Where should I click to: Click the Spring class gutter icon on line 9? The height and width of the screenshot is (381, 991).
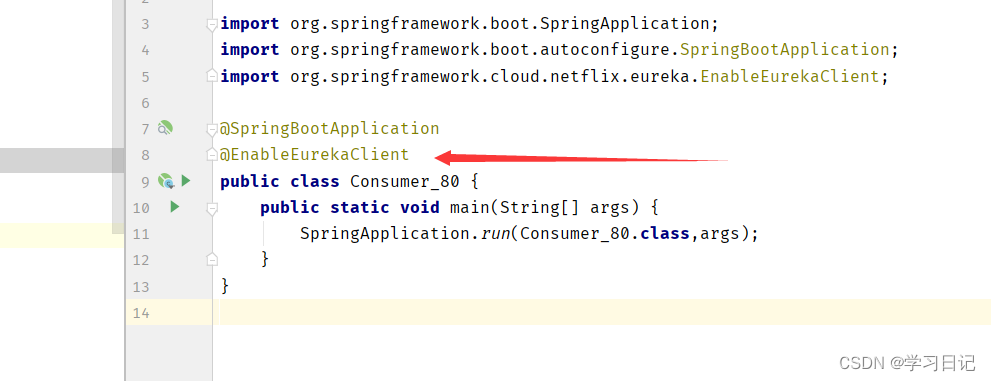click(166, 181)
